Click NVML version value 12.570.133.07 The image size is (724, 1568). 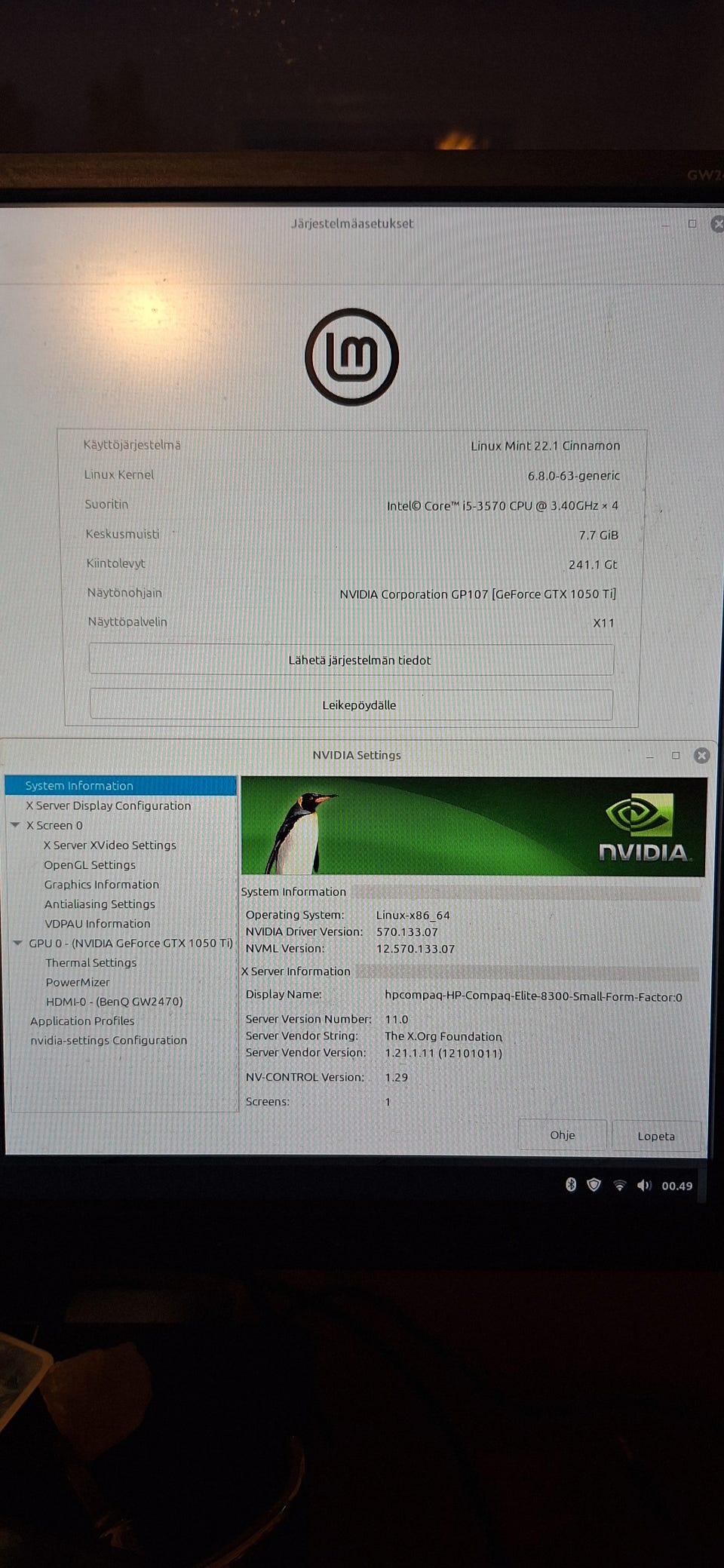(x=416, y=949)
